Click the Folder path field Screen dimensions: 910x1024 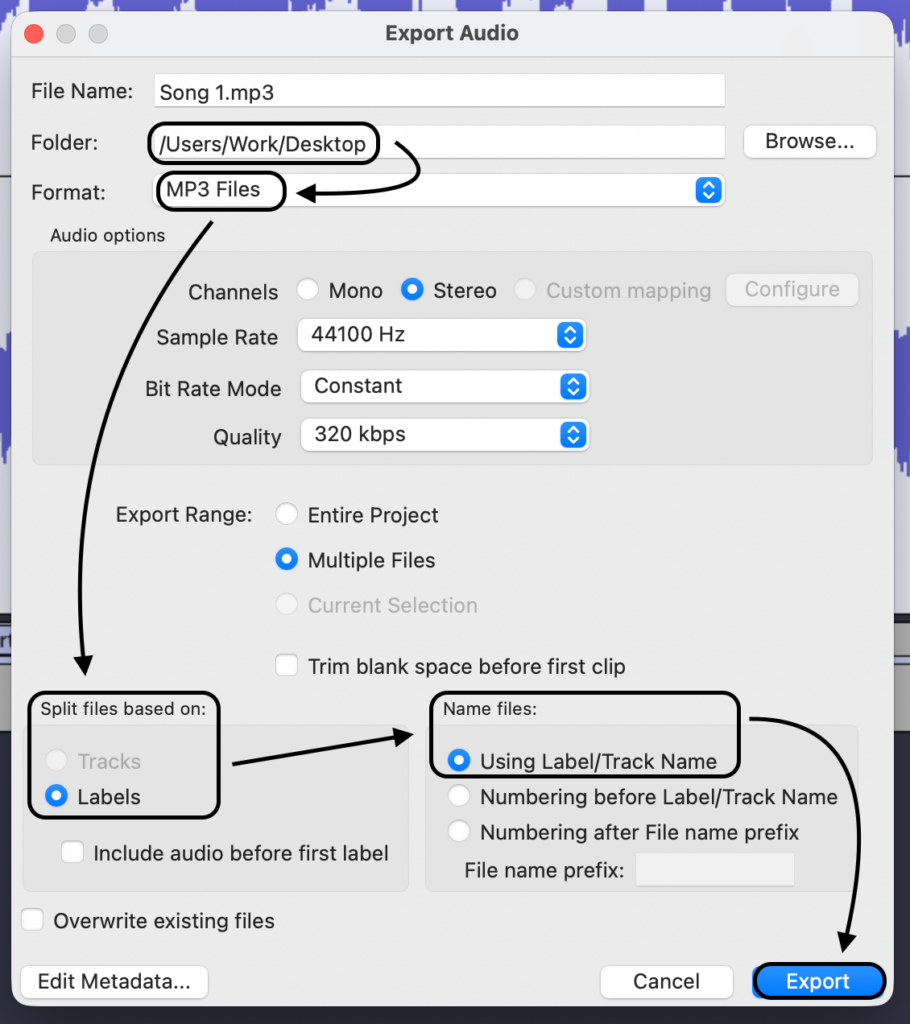438,143
